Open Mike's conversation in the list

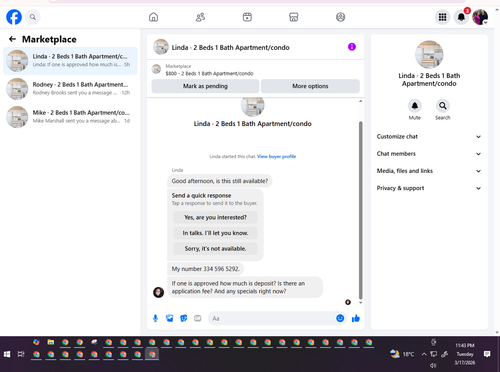(x=70, y=117)
